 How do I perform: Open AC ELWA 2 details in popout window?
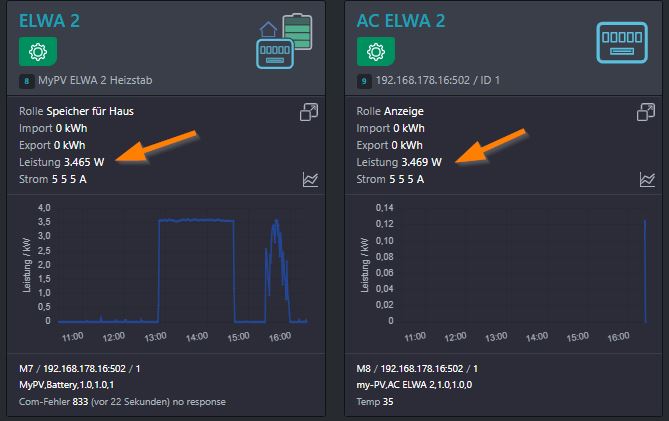pyautogui.click(x=646, y=112)
